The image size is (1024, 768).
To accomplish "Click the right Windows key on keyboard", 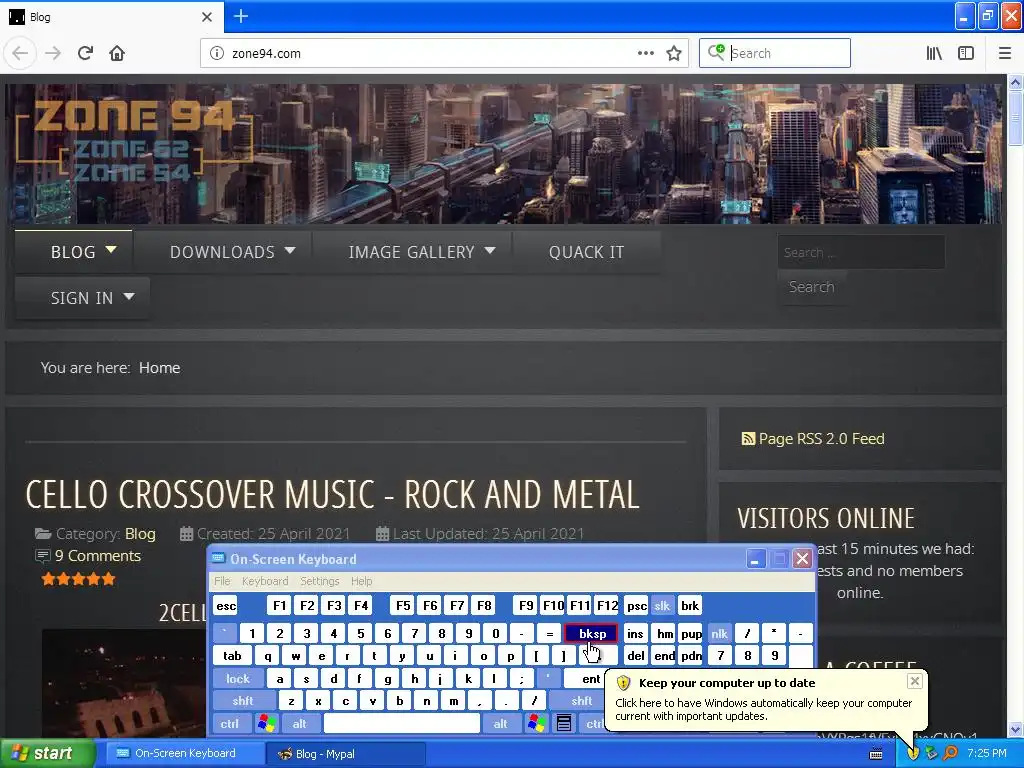I will point(537,723).
